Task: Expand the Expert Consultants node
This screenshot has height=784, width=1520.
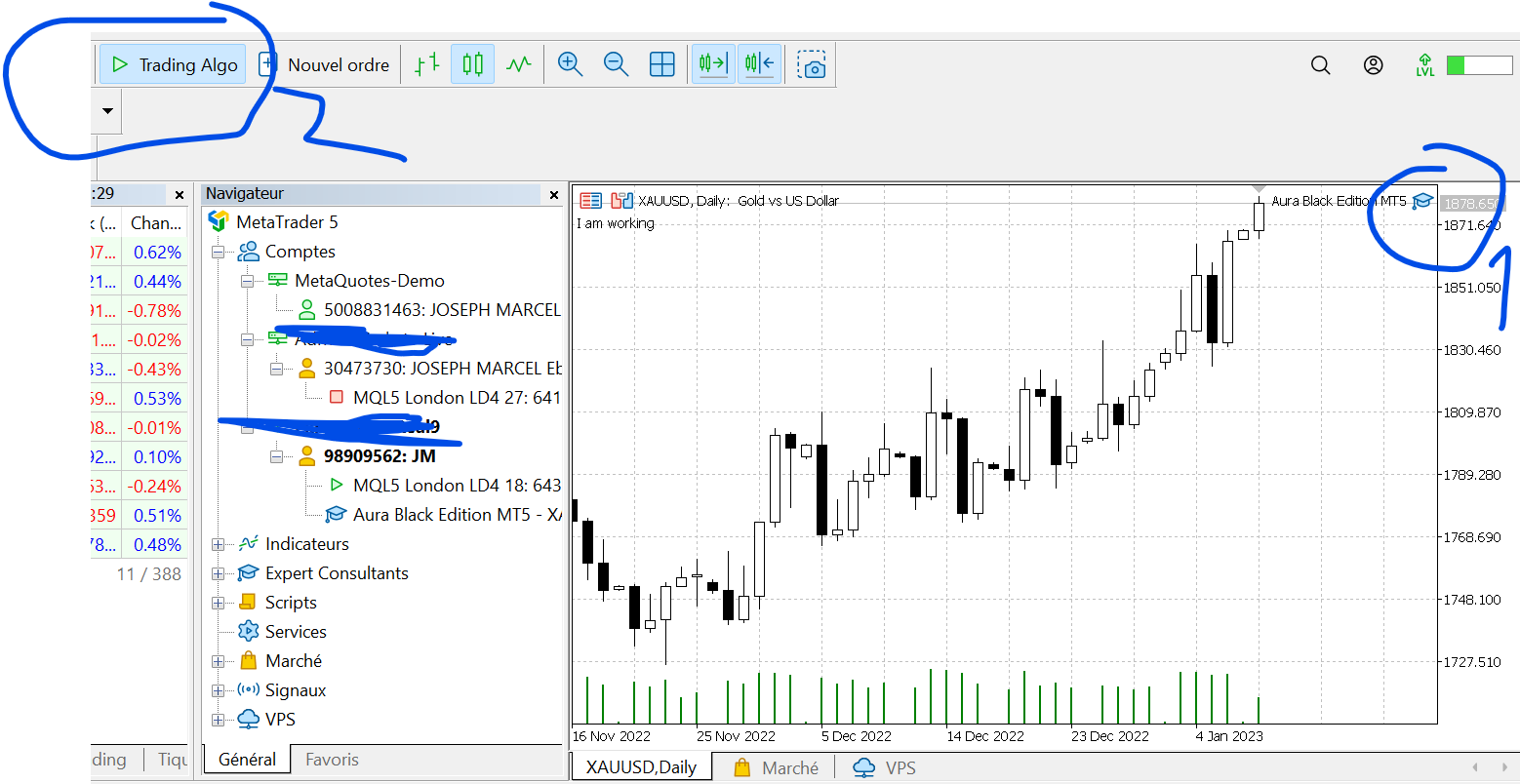Action: tap(218, 573)
